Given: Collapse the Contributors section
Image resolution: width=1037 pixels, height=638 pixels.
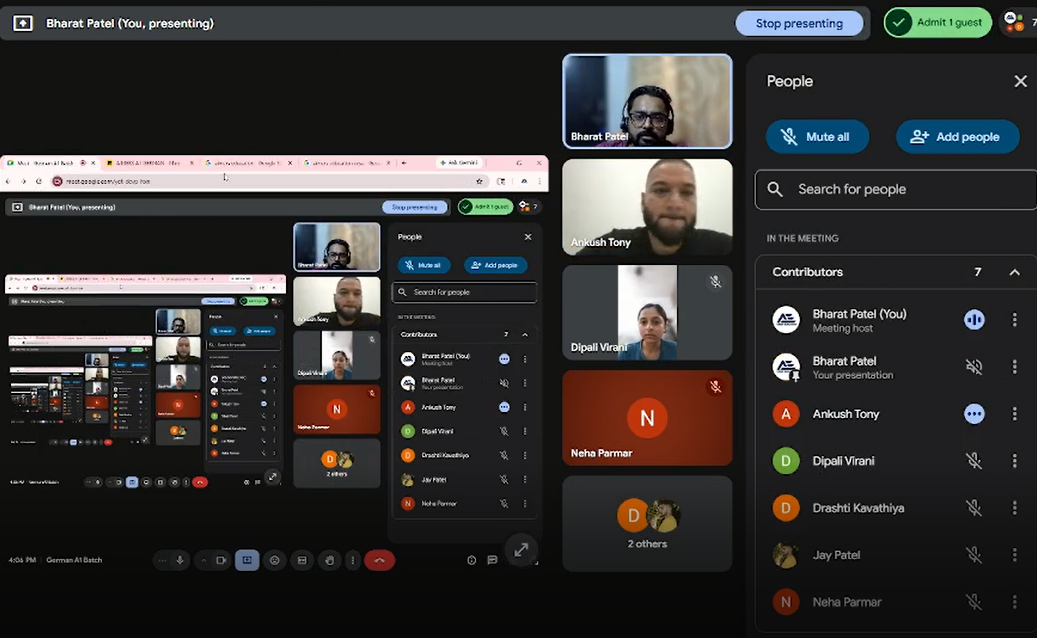Looking at the screenshot, I should 1015,272.
